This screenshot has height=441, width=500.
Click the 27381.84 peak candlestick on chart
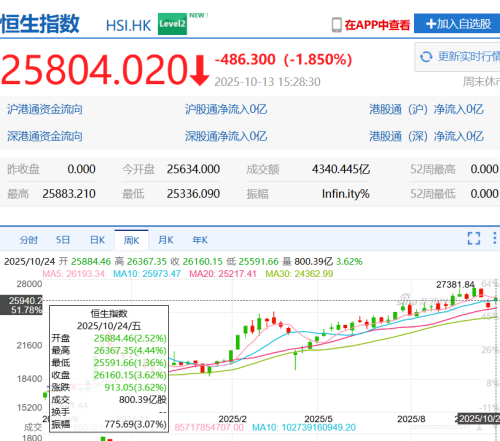pos(474,292)
